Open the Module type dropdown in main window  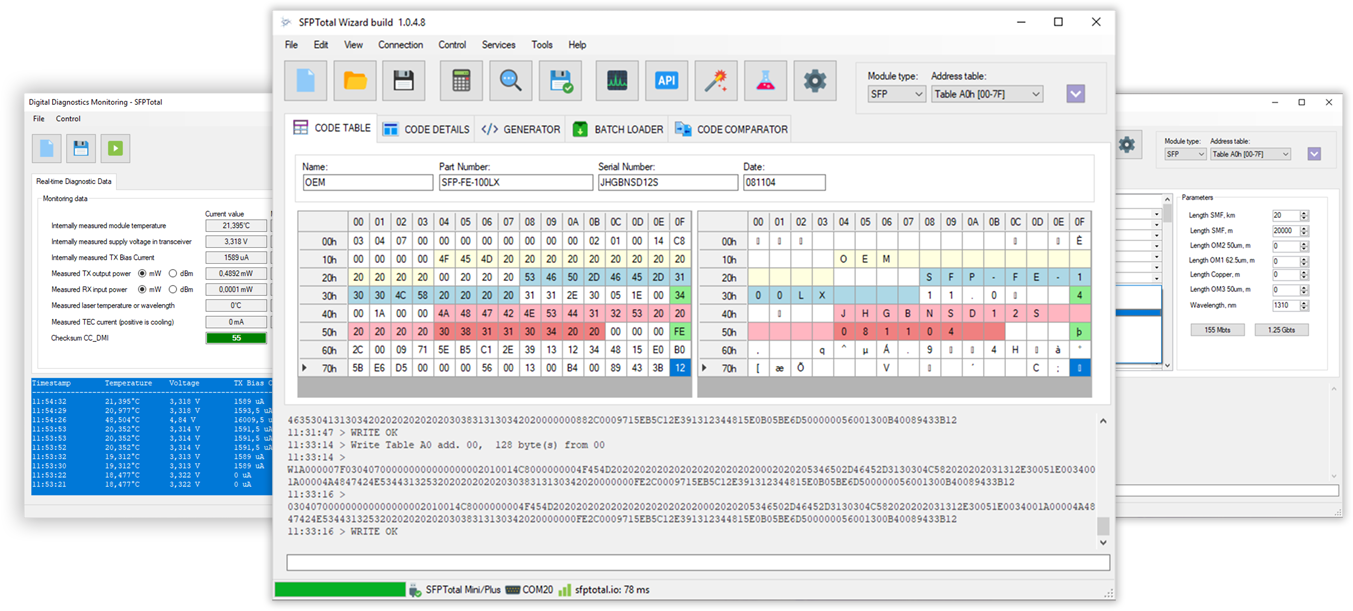point(896,94)
